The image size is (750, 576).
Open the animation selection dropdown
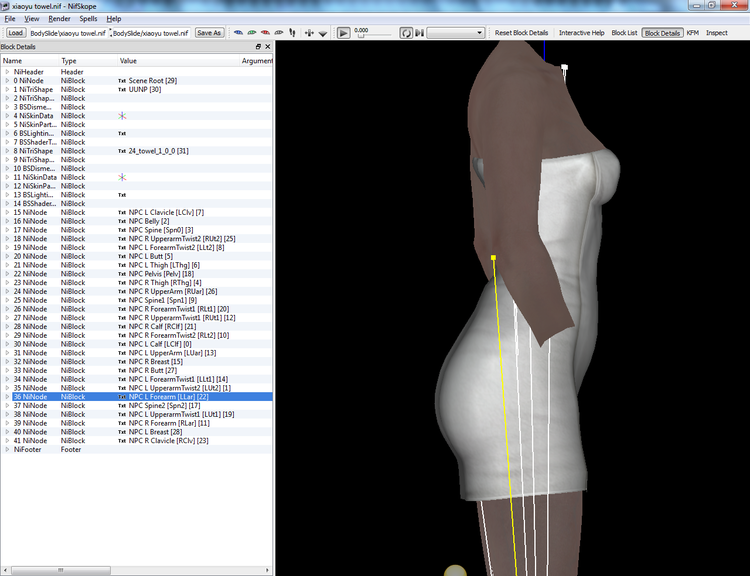[456, 33]
